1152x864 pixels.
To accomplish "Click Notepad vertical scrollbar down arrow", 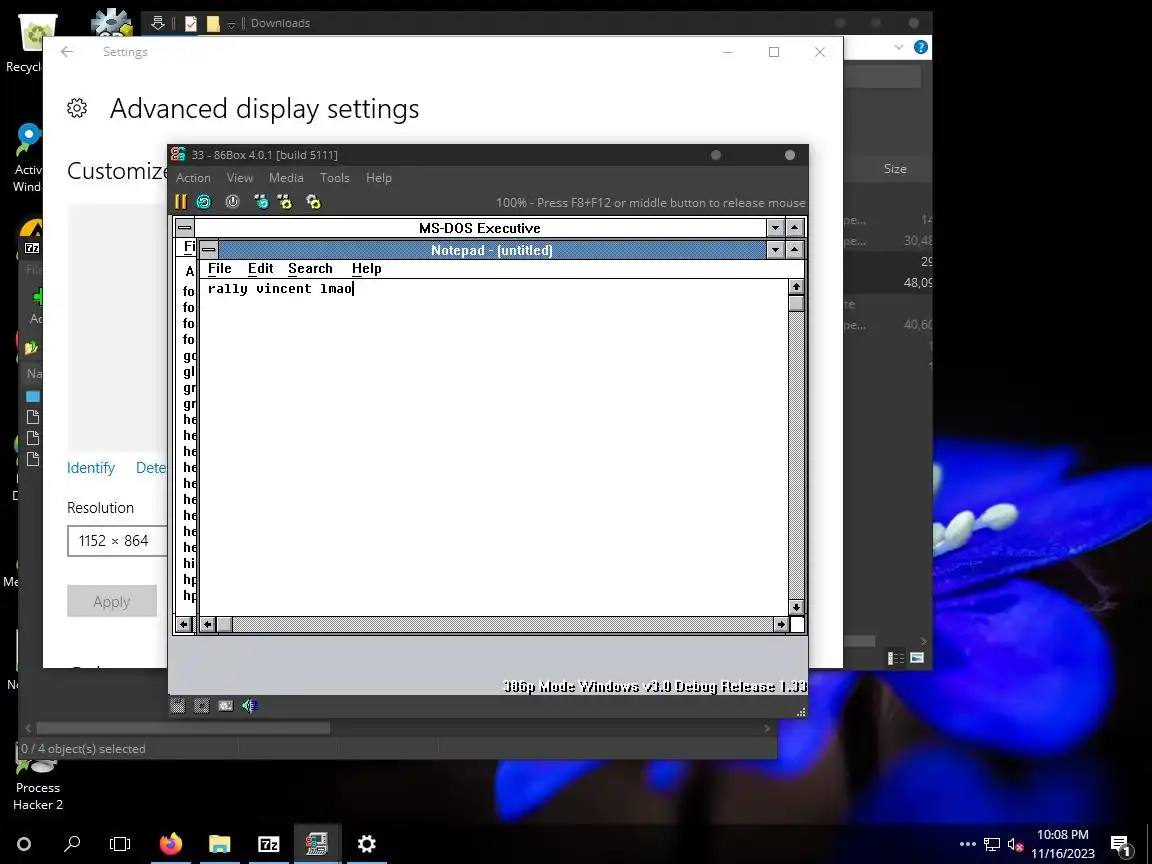I will (796, 608).
